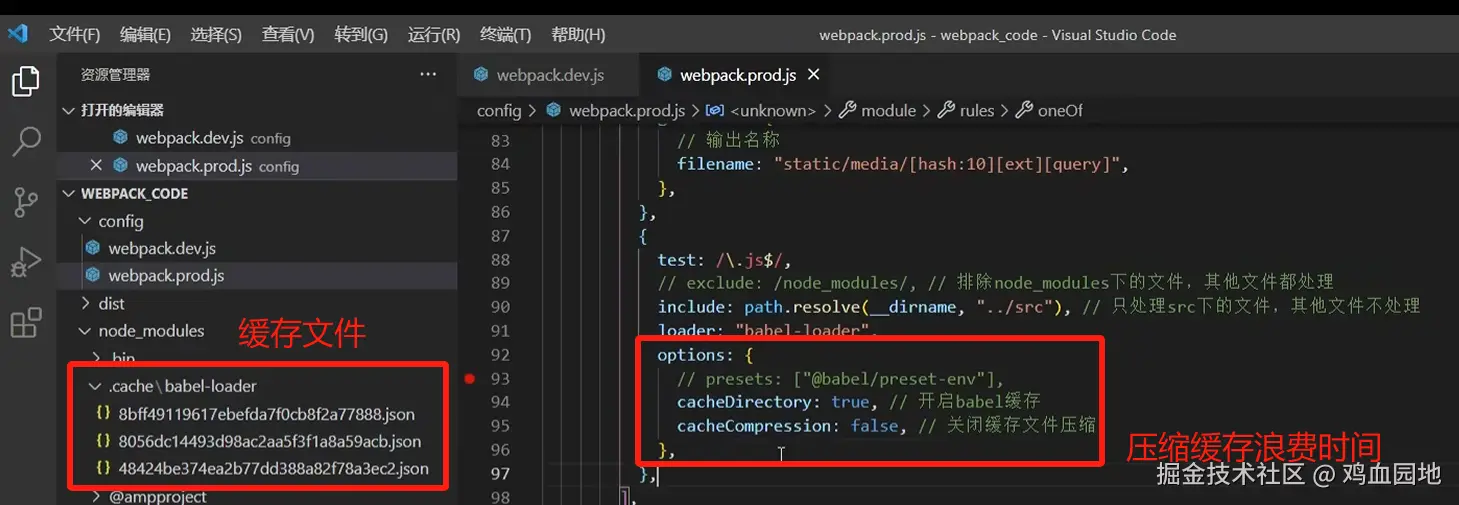The width and height of the screenshot is (1459, 505).
Task: Open 查看(V) menu
Action: (288, 34)
